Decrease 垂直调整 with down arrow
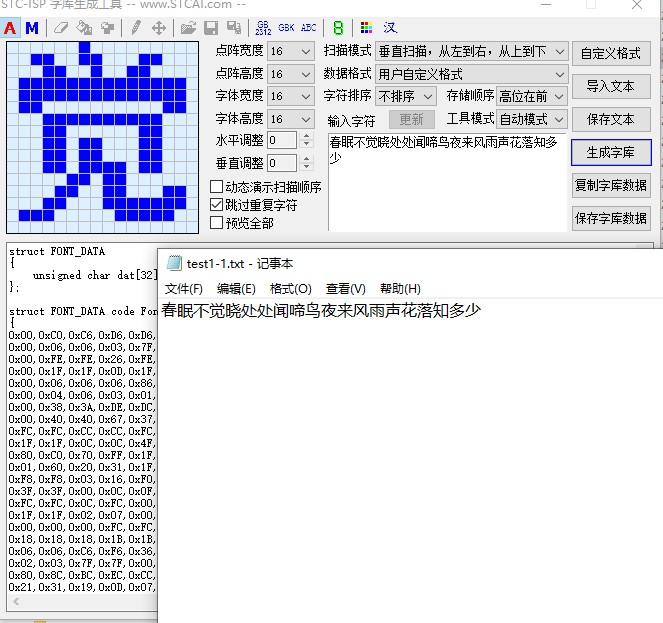The image size is (663, 623). pos(307,167)
